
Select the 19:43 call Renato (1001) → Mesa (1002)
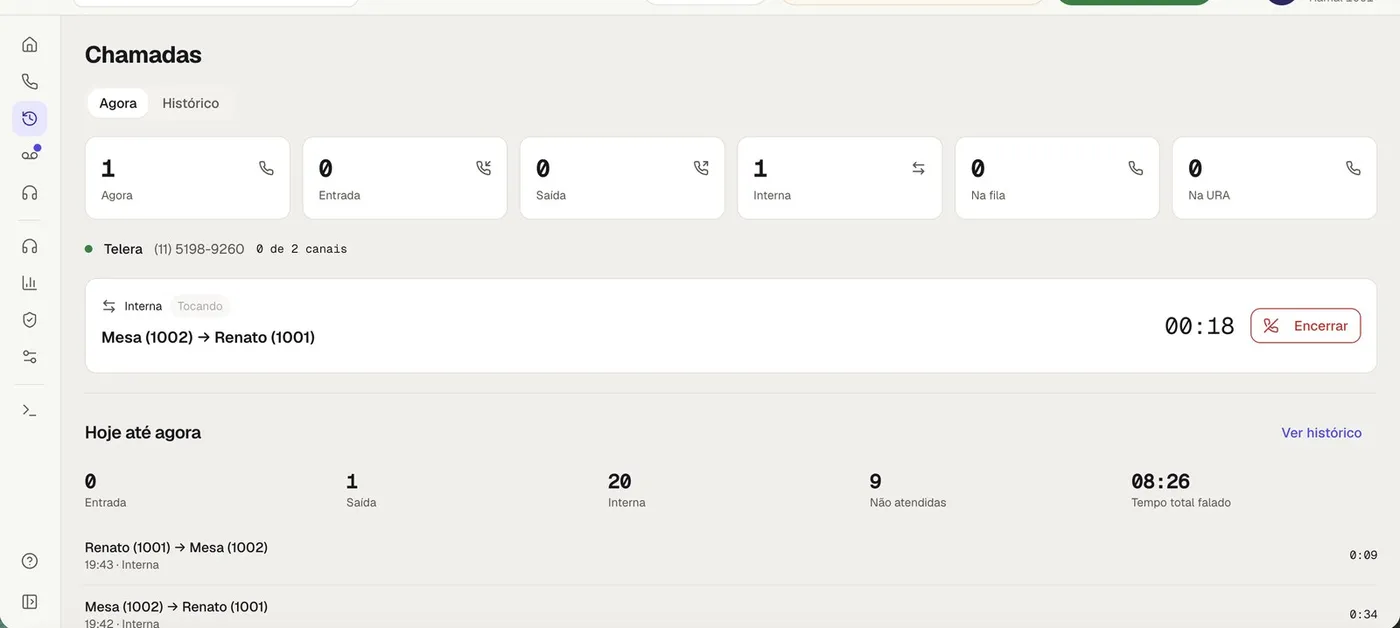click(731, 556)
